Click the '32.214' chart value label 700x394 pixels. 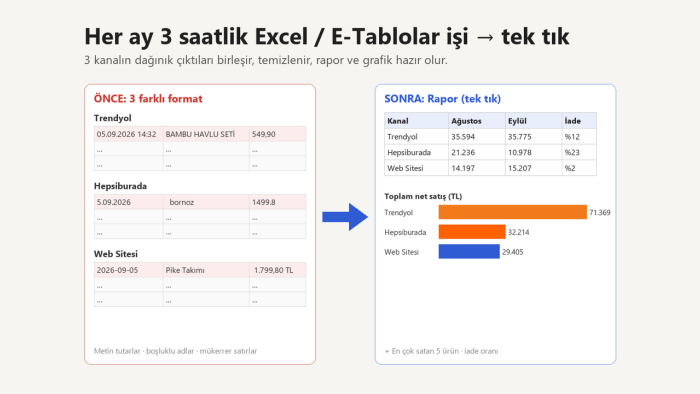point(518,232)
